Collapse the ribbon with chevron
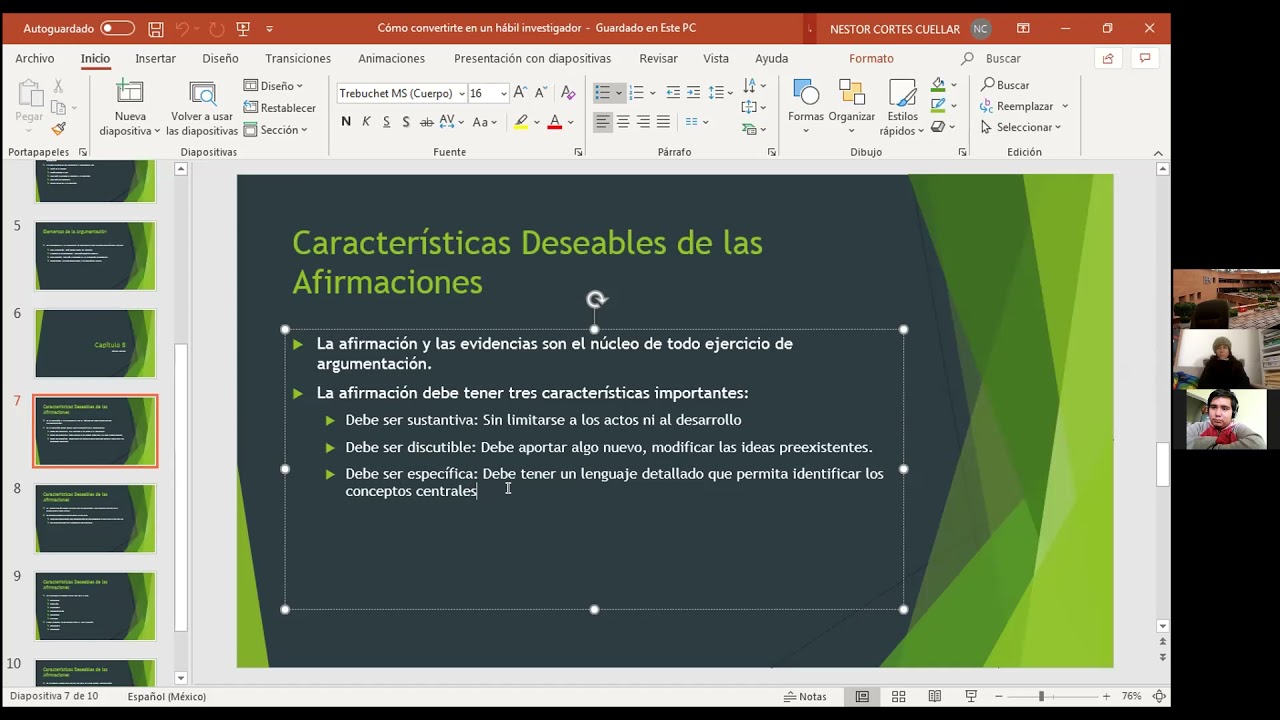The image size is (1280, 720). pyautogui.click(x=1158, y=153)
